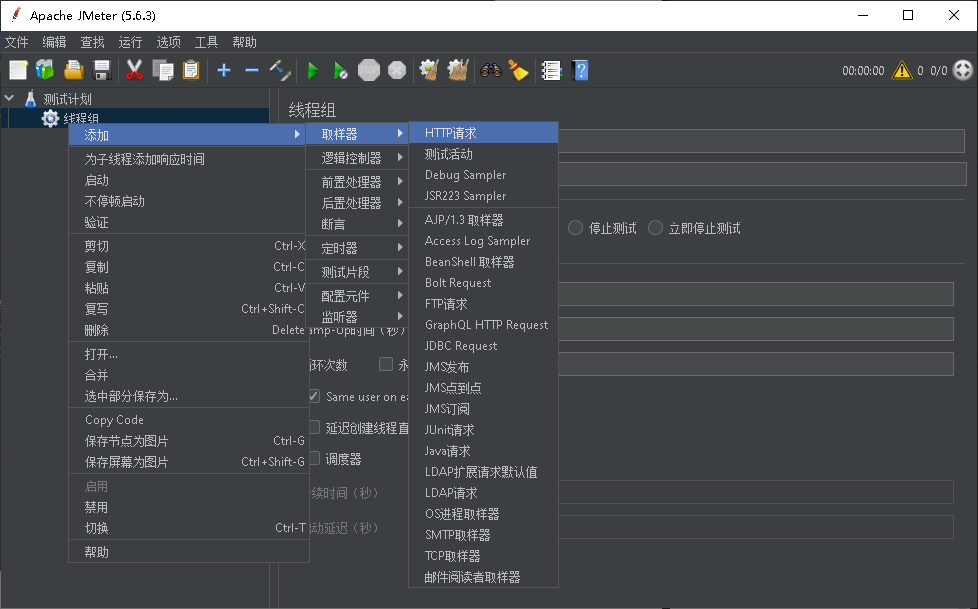Screen dimensions: 978x609
Task: Click 验证 in context menu
Action: pos(189,222)
